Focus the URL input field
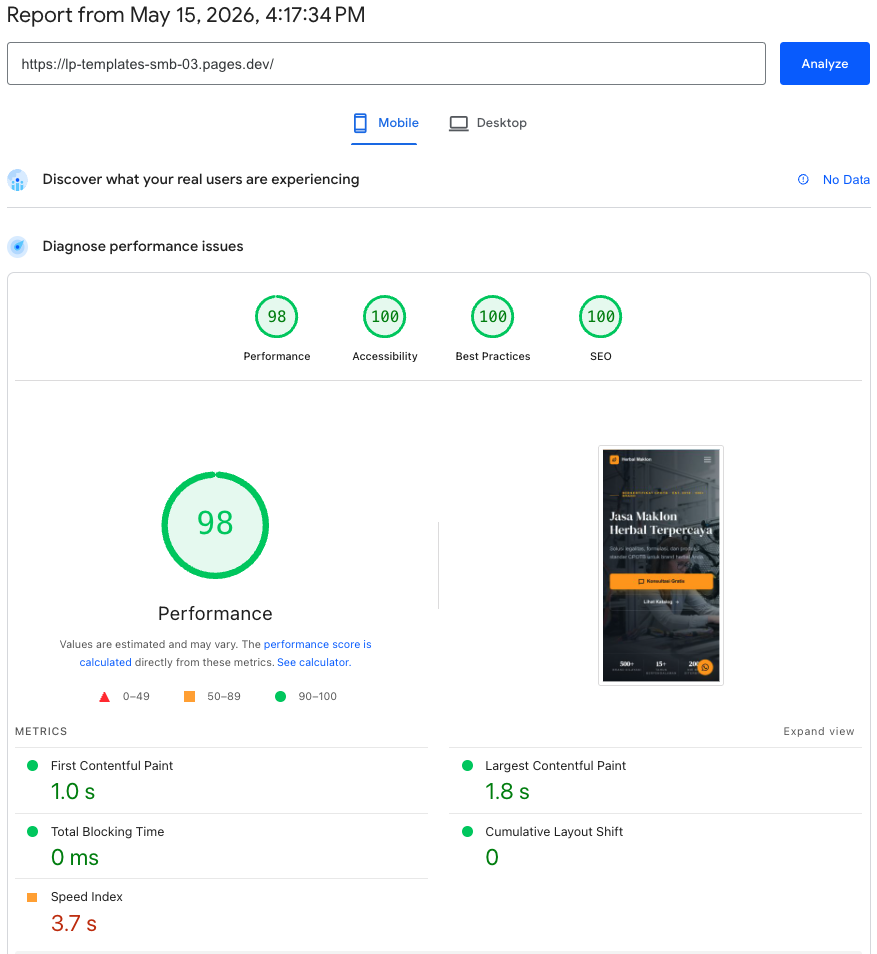This screenshot has width=877, height=954. [386, 63]
